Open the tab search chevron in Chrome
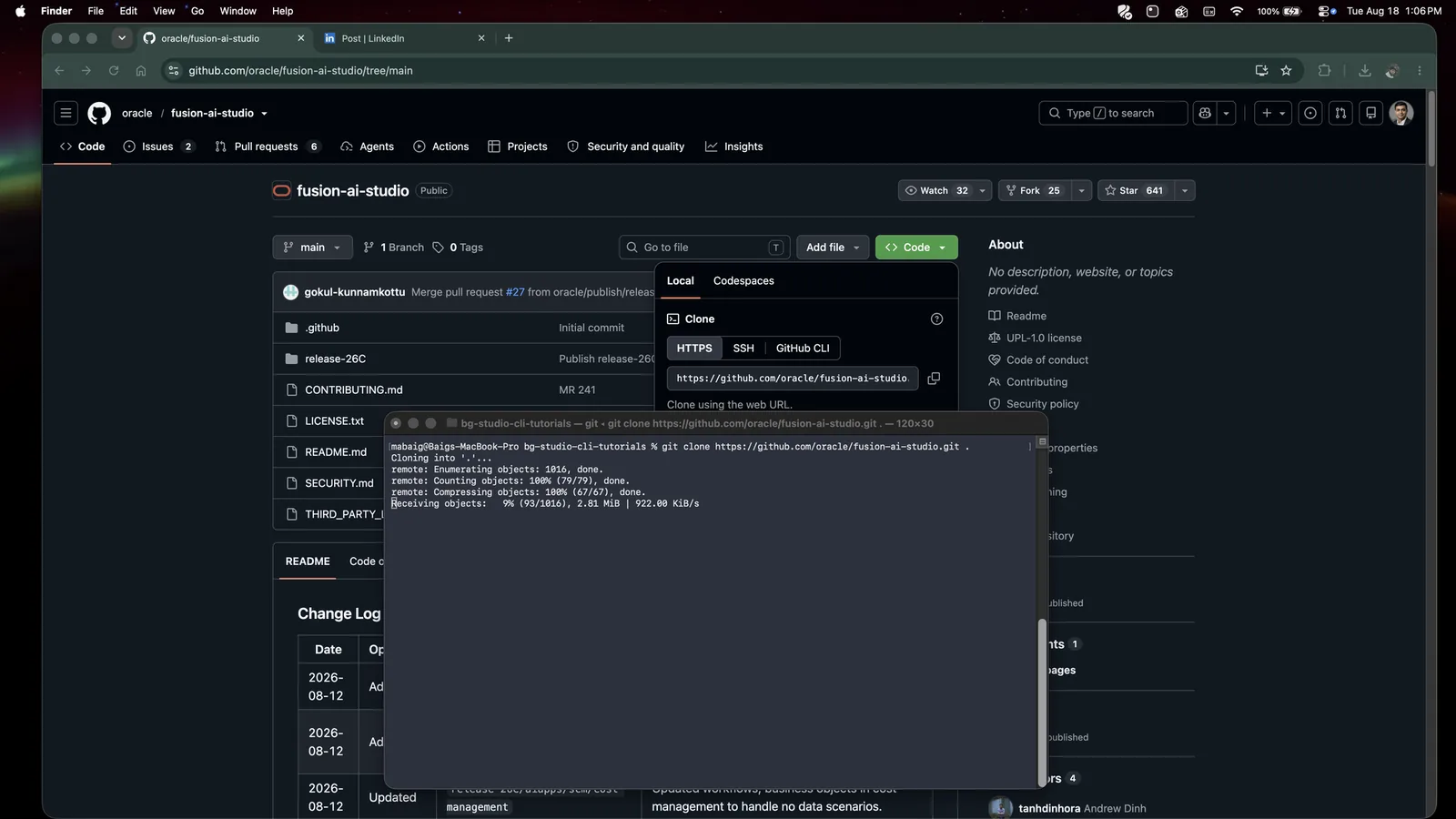The height and width of the screenshot is (819, 1456). pos(122,38)
